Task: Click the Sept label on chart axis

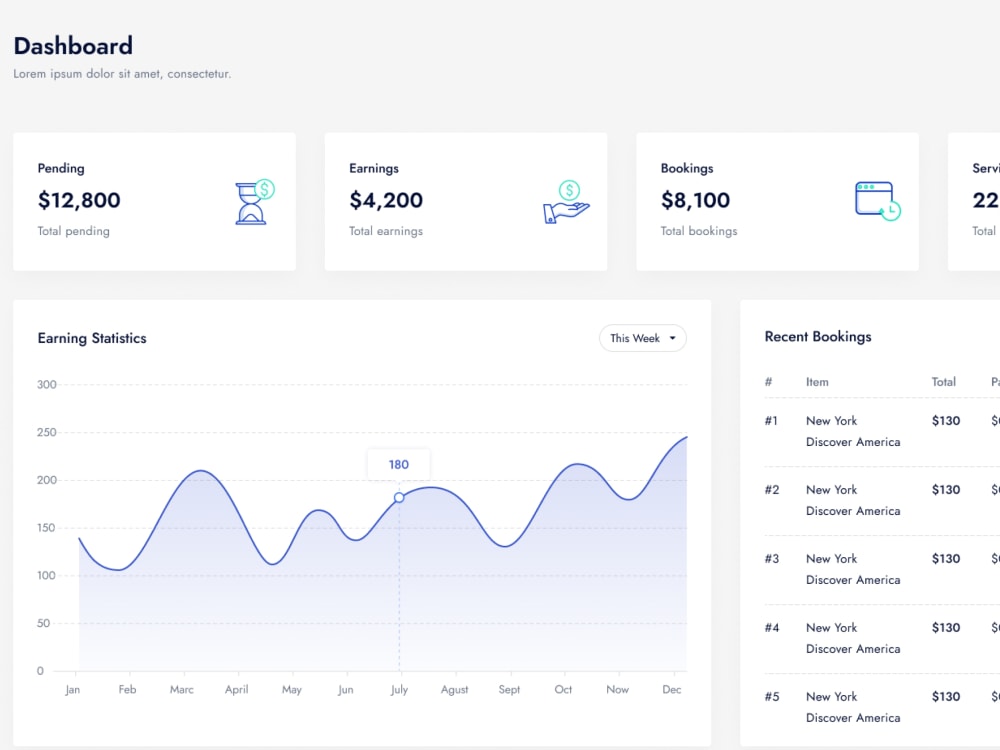Action: click(509, 689)
